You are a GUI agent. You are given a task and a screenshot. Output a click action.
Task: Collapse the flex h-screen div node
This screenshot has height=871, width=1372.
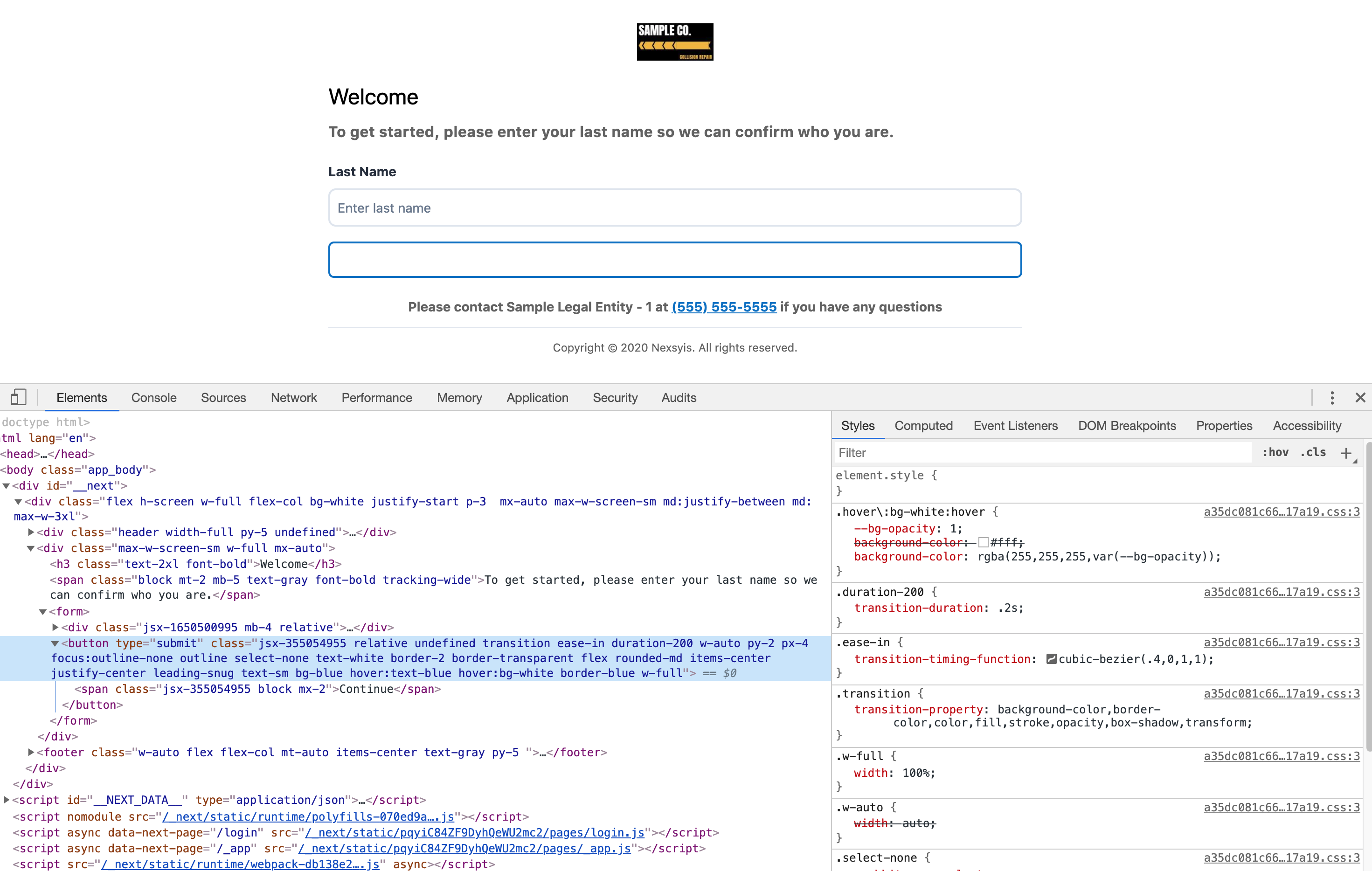[x=19, y=502]
